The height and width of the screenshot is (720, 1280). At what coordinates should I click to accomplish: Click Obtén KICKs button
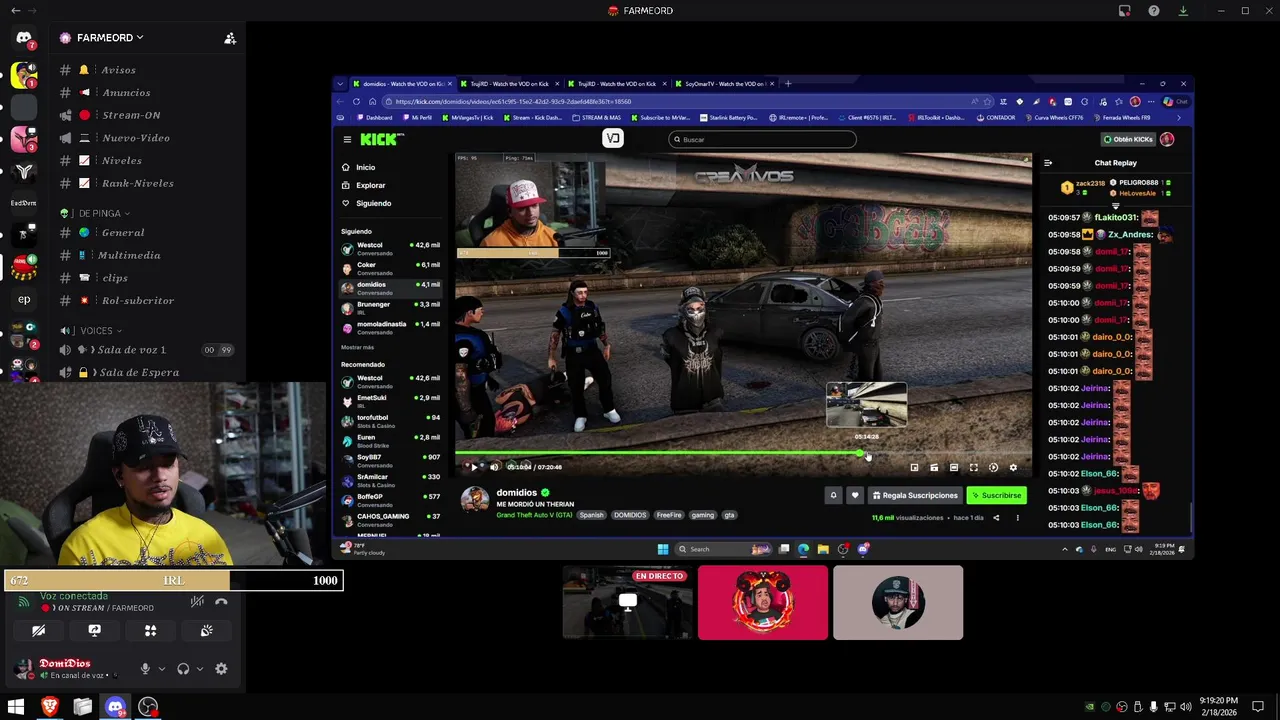tap(1127, 139)
